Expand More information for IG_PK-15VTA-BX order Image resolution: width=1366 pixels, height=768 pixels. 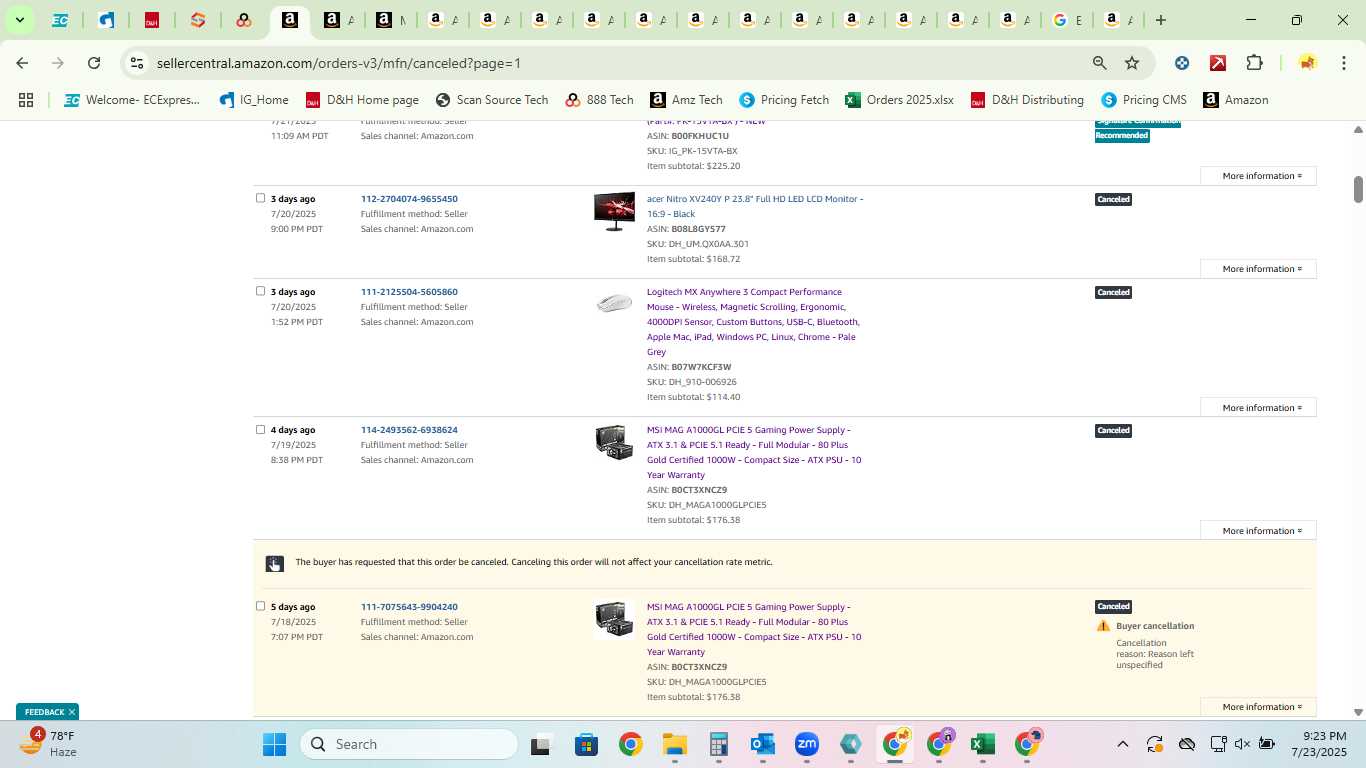click(1258, 176)
